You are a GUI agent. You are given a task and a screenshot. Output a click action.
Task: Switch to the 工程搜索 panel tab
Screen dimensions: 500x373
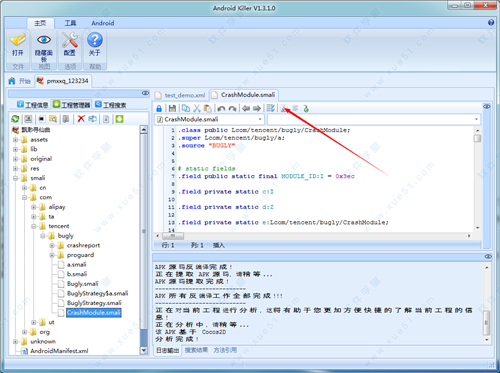pos(111,105)
